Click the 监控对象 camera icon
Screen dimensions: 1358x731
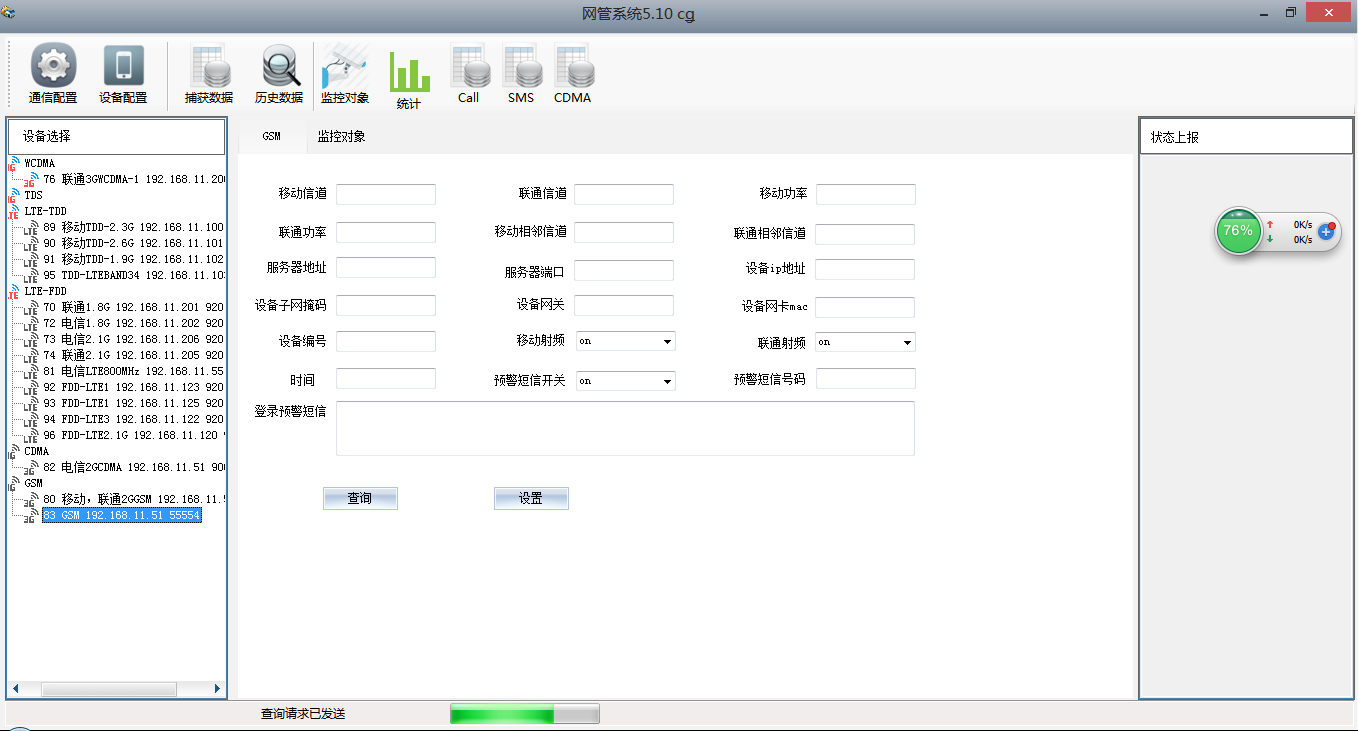[345, 67]
